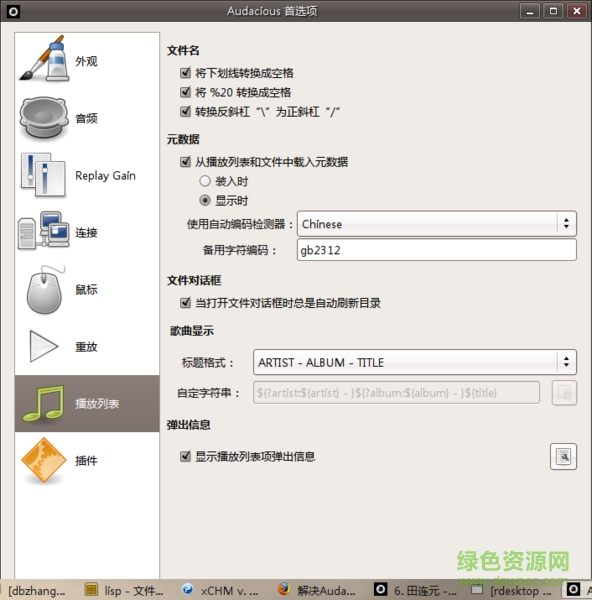Click the Firefox icon in the taskbar
The width and height of the screenshot is (592, 600).
click(x=284, y=589)
